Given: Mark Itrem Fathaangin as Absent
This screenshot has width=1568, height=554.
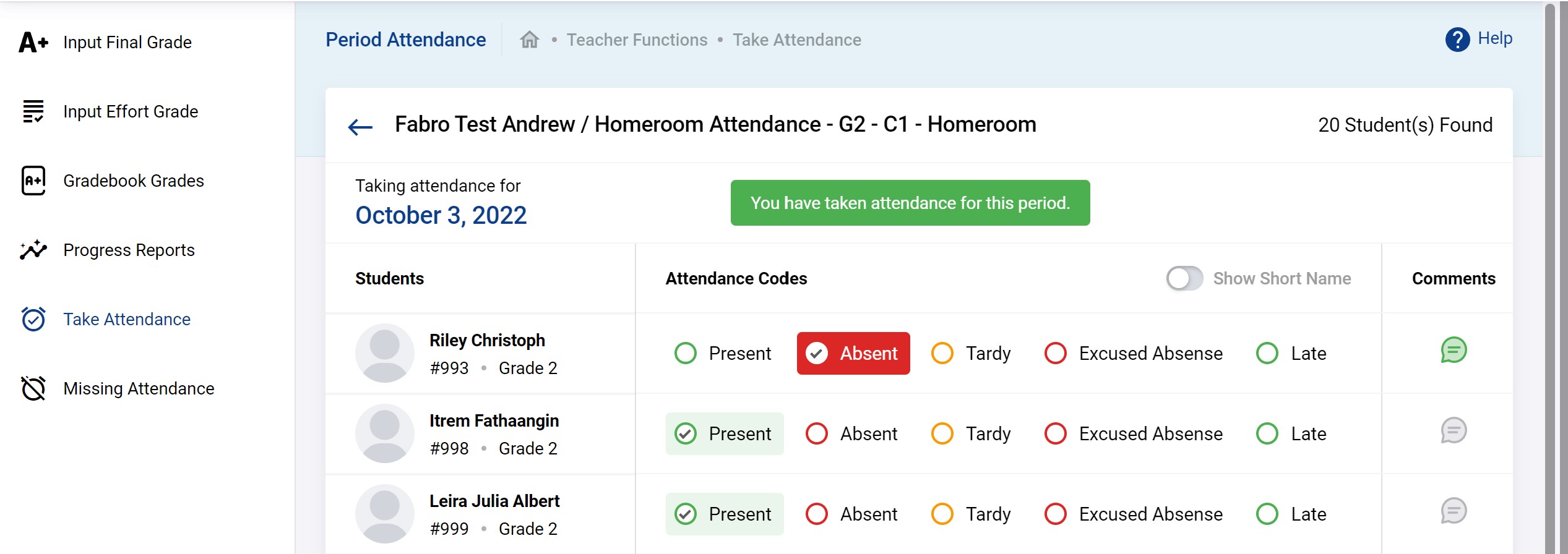Looking at the screenshot, I should (817, 433).
